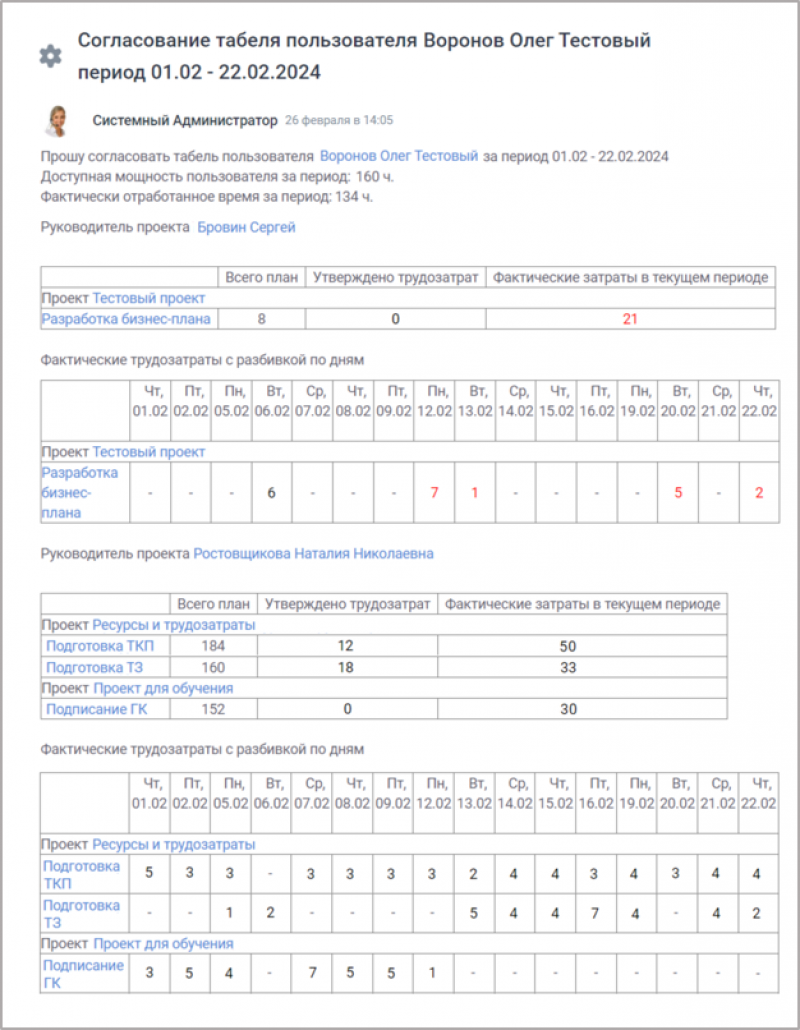Click the settings gear icon beside the title

tap(50, 57)
